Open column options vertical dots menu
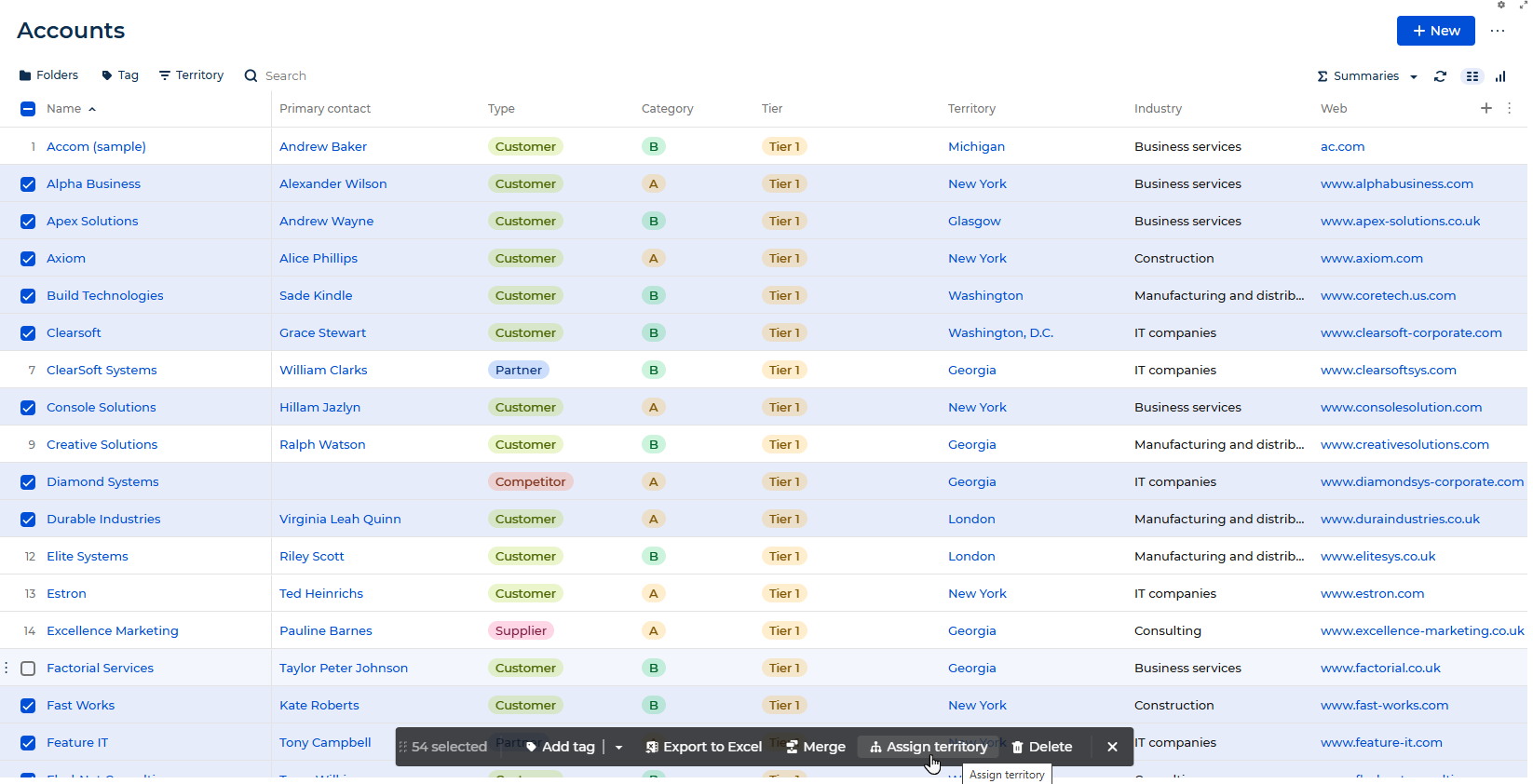The width and height of the screenshot is (1533, 784). tap(1510, 108)
